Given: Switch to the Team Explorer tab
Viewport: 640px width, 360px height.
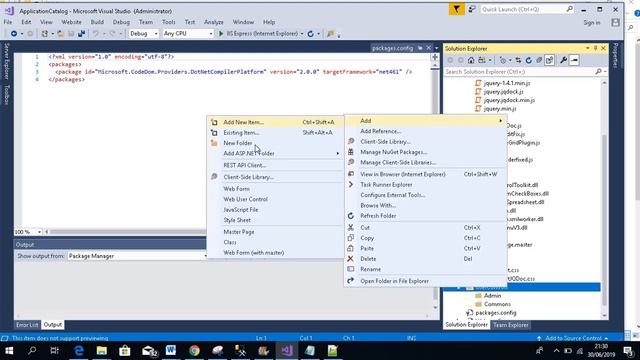Looking at the screenshot, I should coord(510,325).
